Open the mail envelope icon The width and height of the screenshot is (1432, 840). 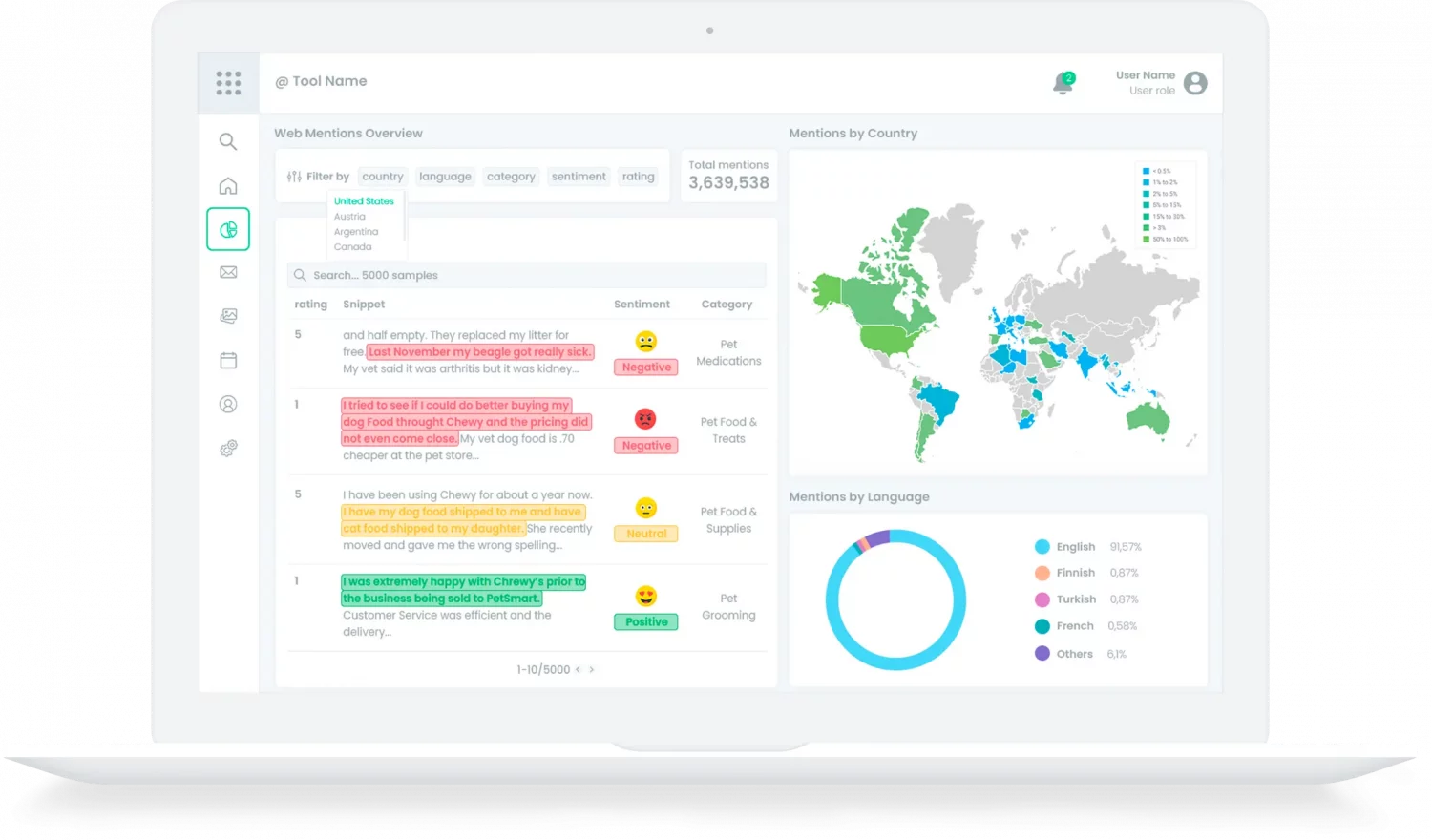point(228,272)
